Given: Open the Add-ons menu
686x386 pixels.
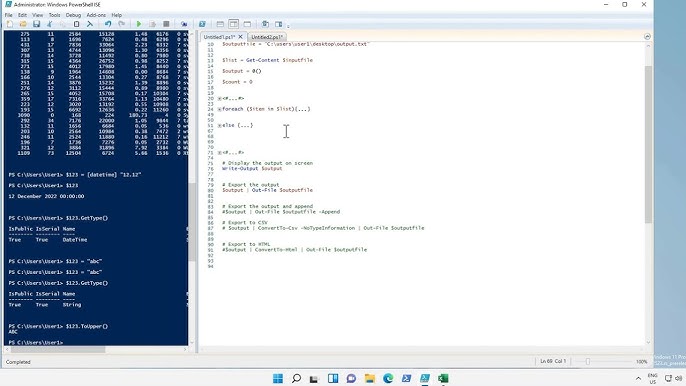Looking at the screenshot, I should (96, 15).
